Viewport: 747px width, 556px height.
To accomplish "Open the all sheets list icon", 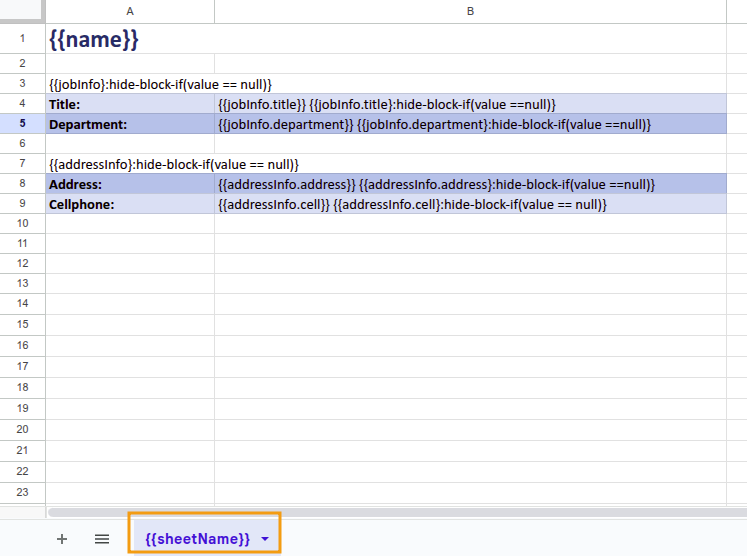I will click(x=102, y=539).
